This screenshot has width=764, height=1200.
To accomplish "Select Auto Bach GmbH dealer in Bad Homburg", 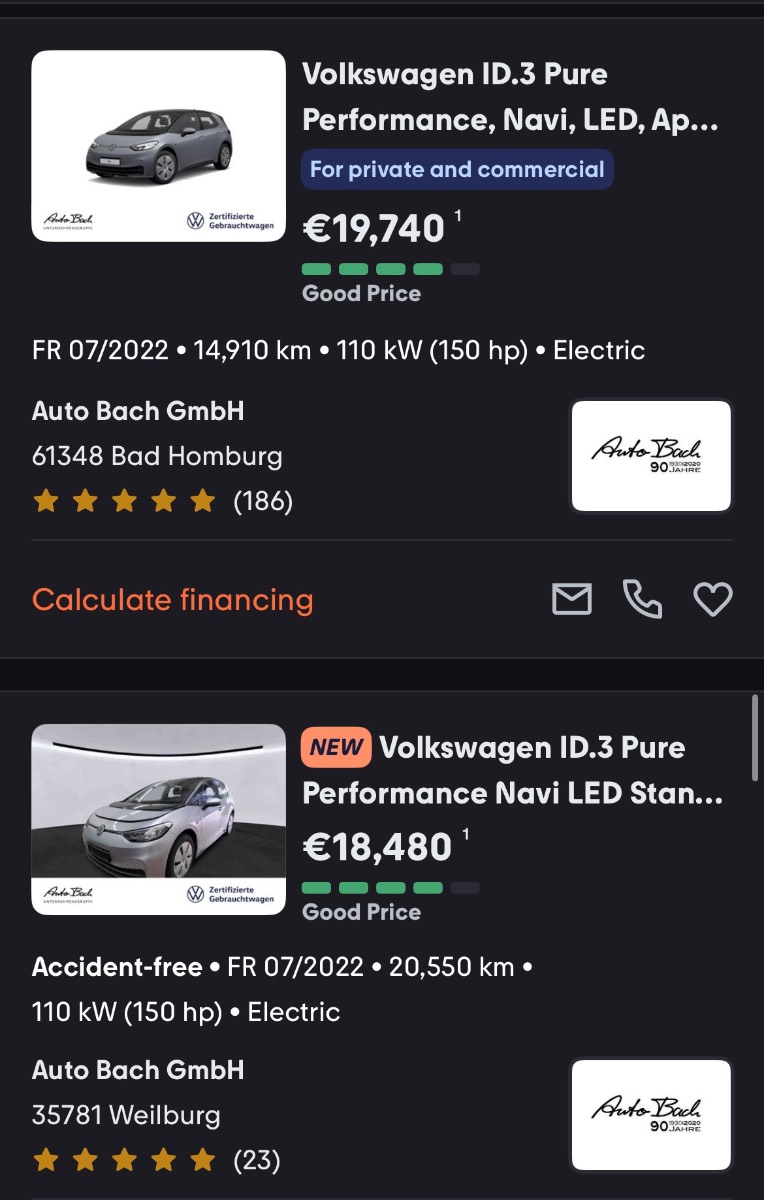I will click(x=138, y=411).
